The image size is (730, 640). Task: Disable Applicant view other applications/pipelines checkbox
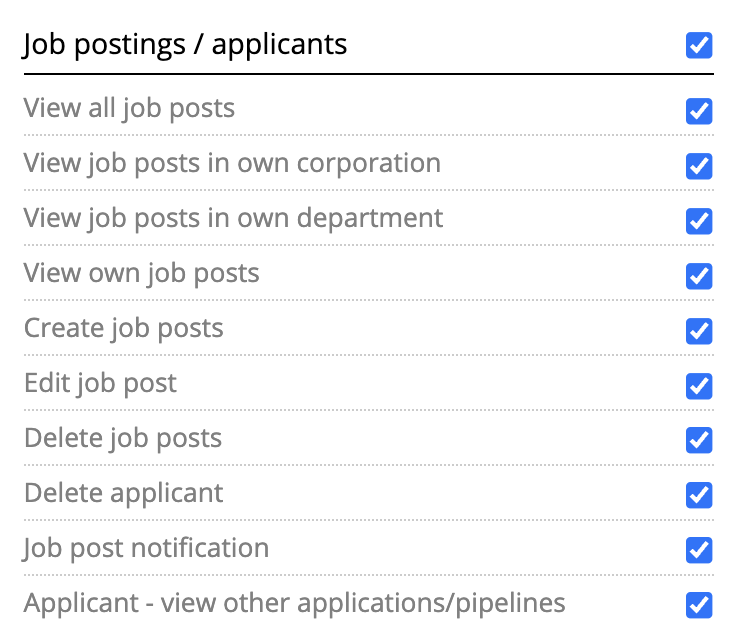click(699, 605)
